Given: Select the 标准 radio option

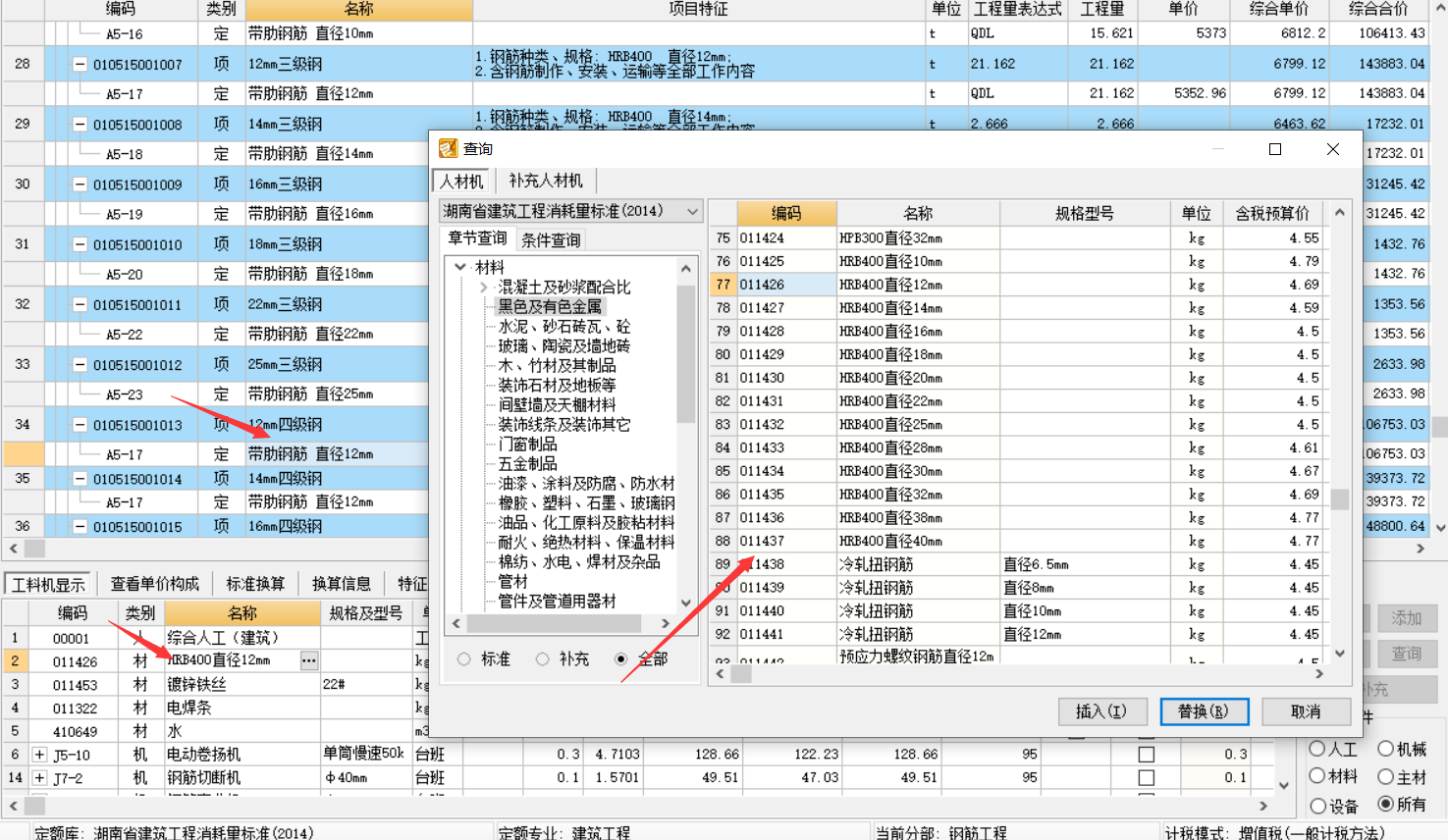Looking at the screenshot, I should point(463,659).
